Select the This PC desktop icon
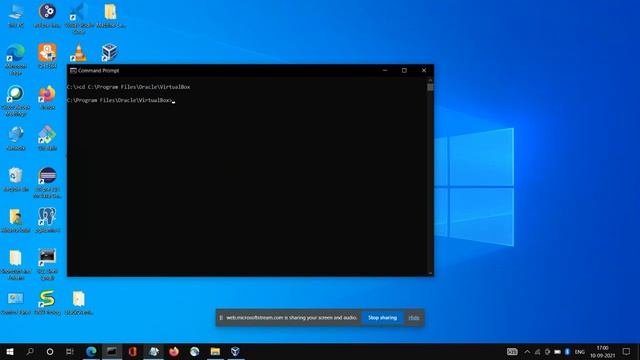This screenshot has width=640, height=360. pos(16,15)
